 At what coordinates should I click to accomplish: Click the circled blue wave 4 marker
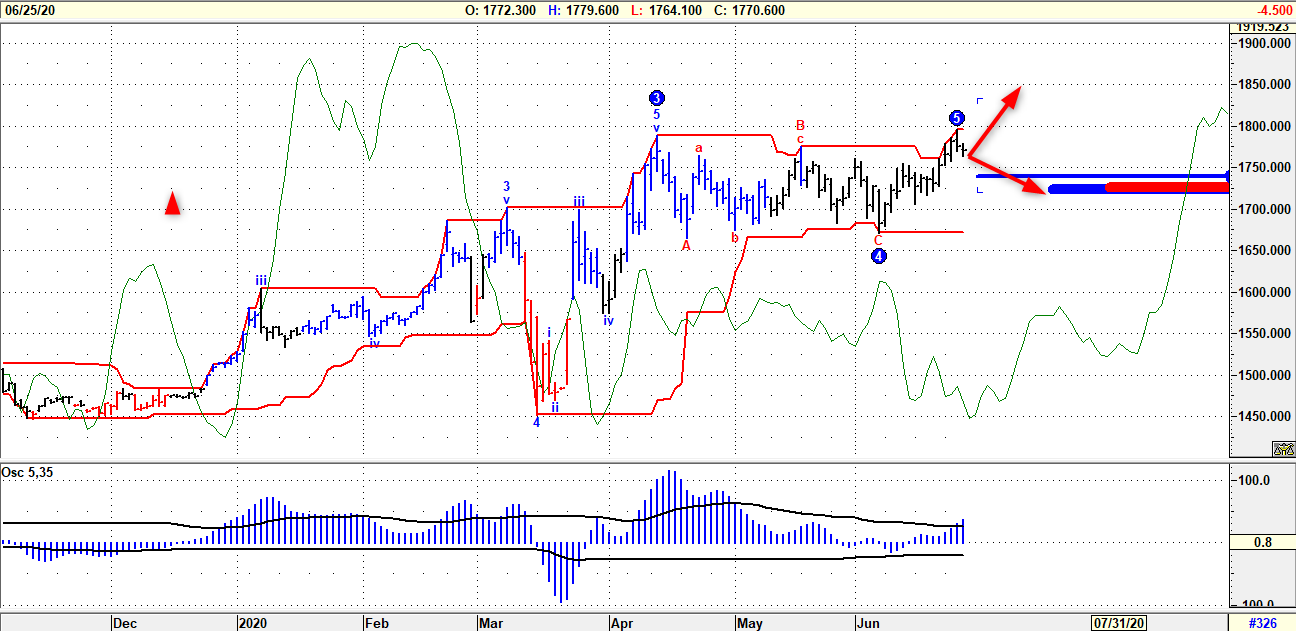[878, 256]
